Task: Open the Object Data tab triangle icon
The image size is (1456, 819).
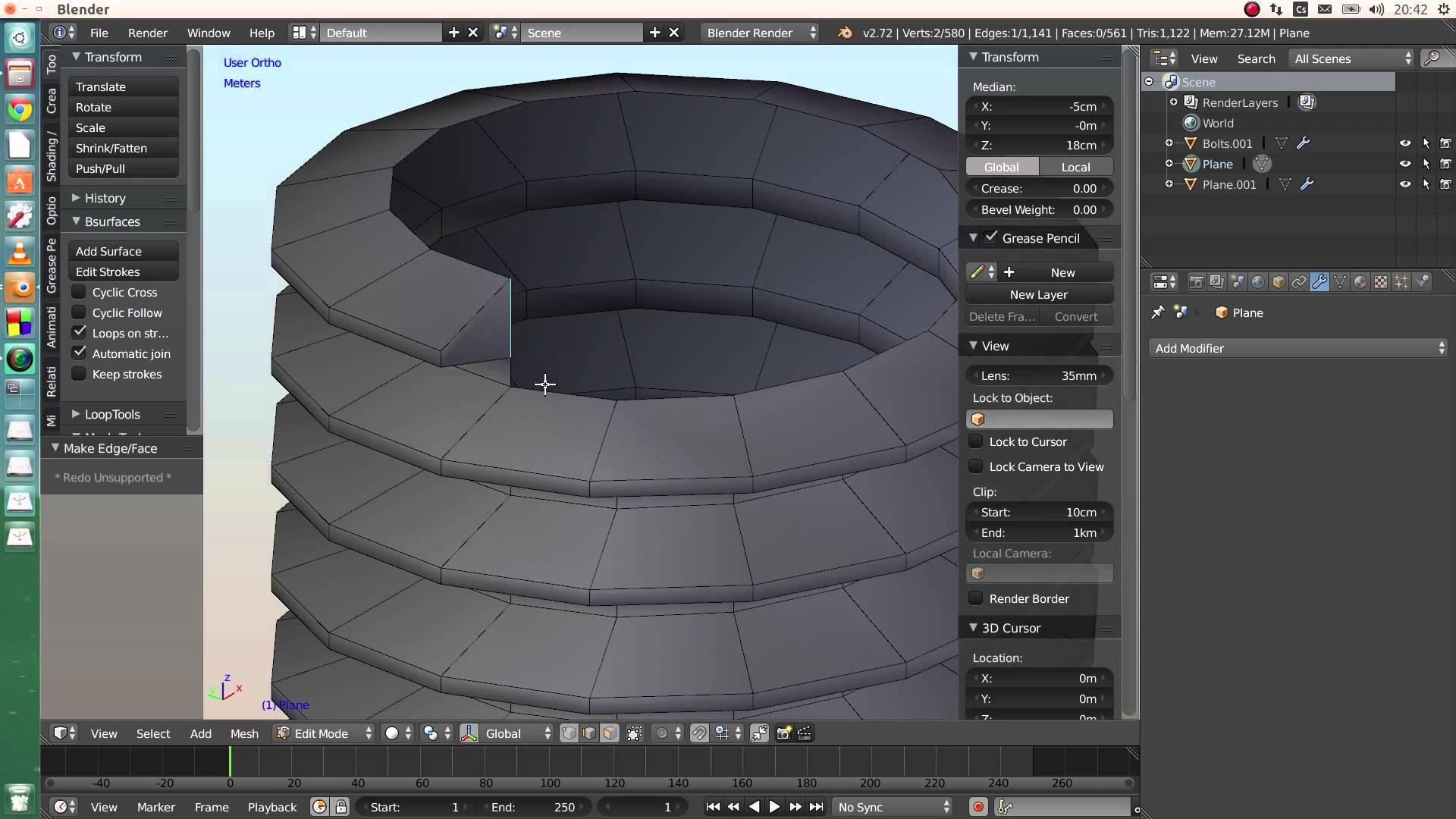Action: pyautogui.click(x=1339, y=282)
